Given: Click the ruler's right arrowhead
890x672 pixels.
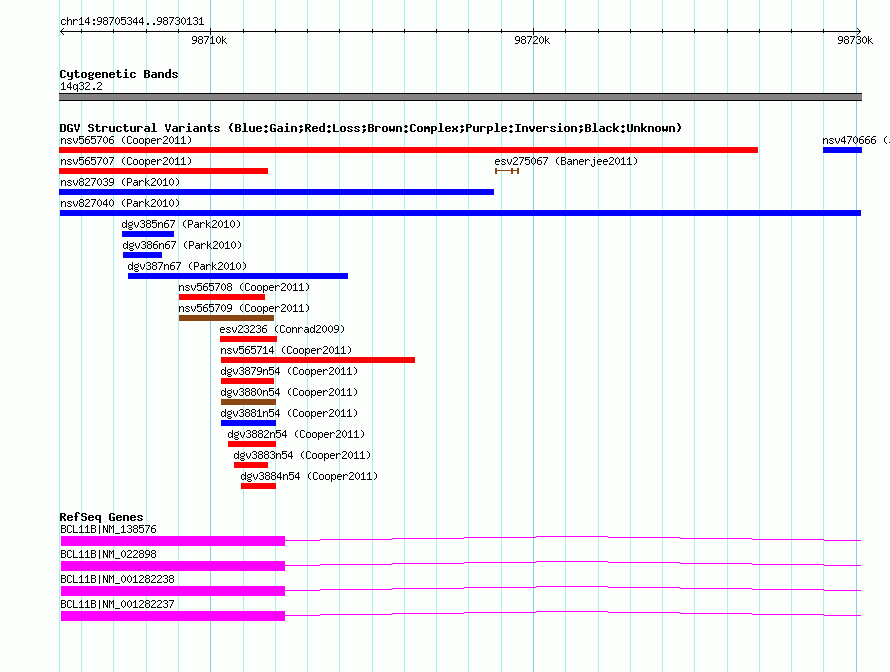Looking at the screenshot, I should [x=858, y=31].
